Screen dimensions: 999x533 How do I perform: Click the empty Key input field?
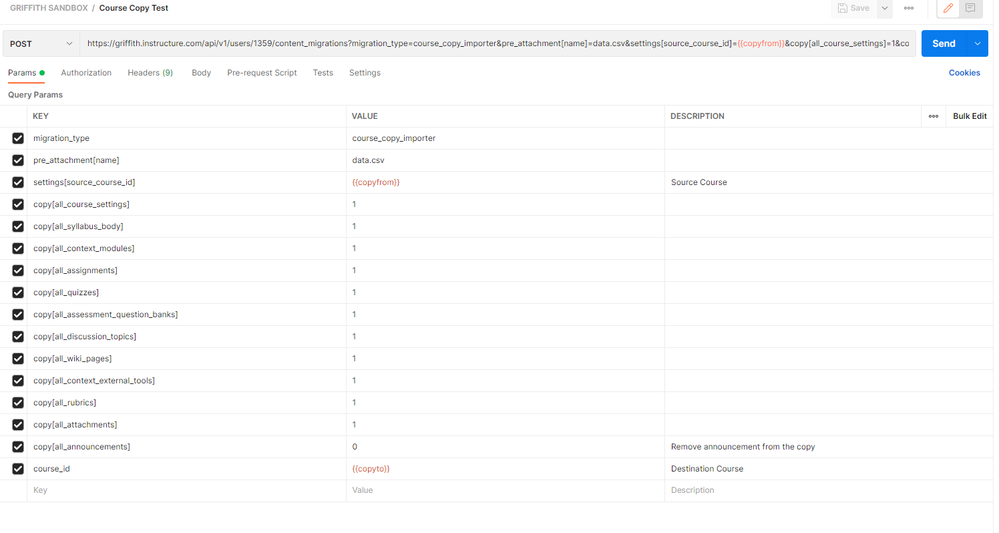point(180,491)
